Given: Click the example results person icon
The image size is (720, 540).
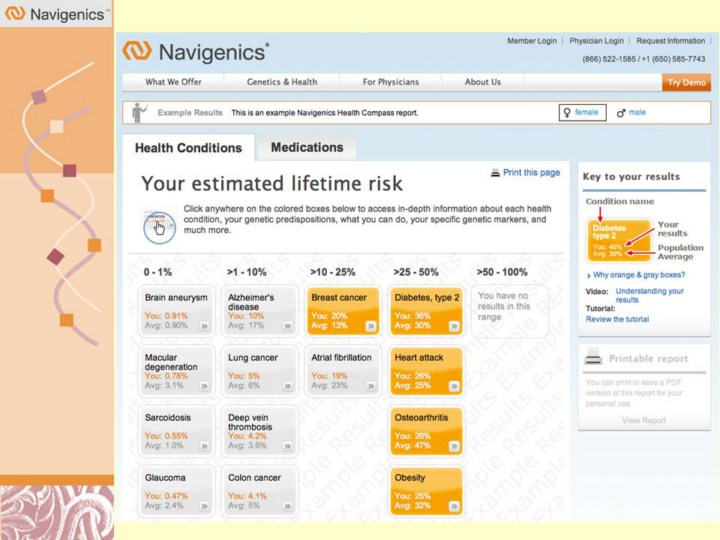Looking at the screenshot, I should 140,112.
